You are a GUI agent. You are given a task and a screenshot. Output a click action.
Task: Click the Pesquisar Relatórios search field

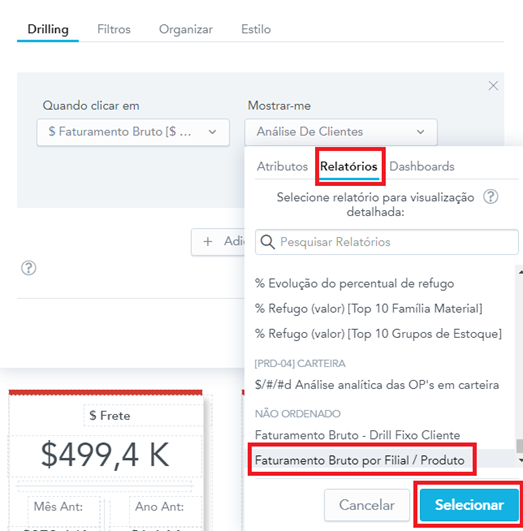coord(386,242)
